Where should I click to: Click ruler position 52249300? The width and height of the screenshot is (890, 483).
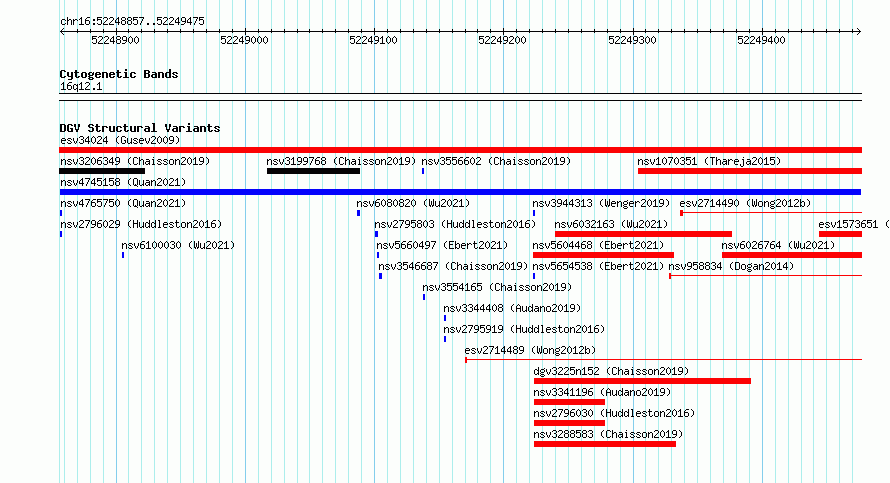632,40
